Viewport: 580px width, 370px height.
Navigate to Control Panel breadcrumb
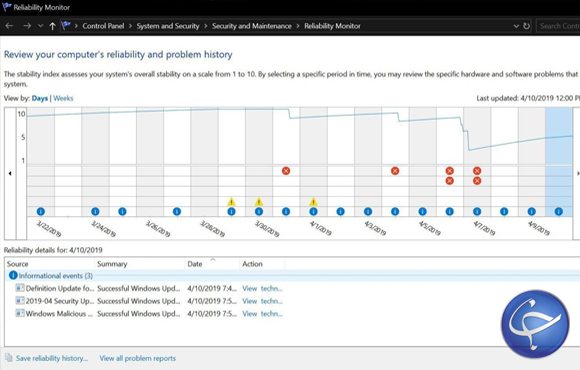(103, 26)
